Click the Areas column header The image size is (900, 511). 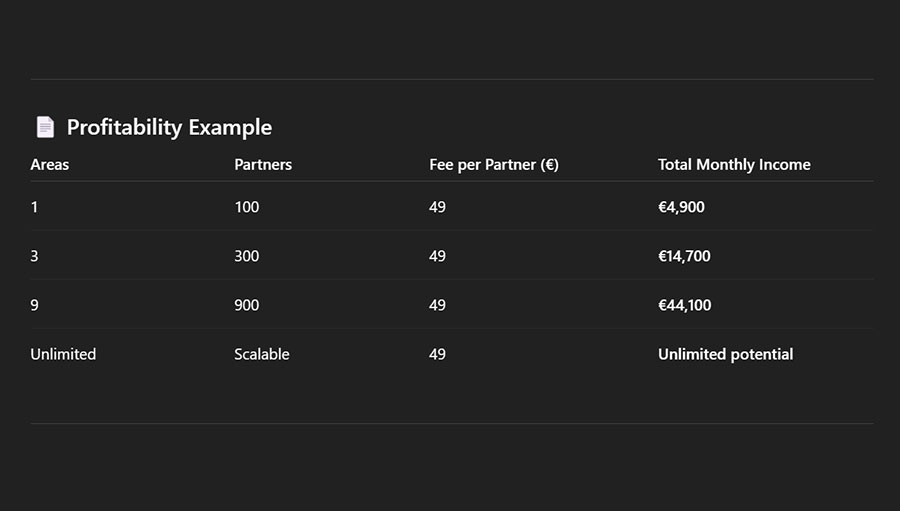point(50,164)
